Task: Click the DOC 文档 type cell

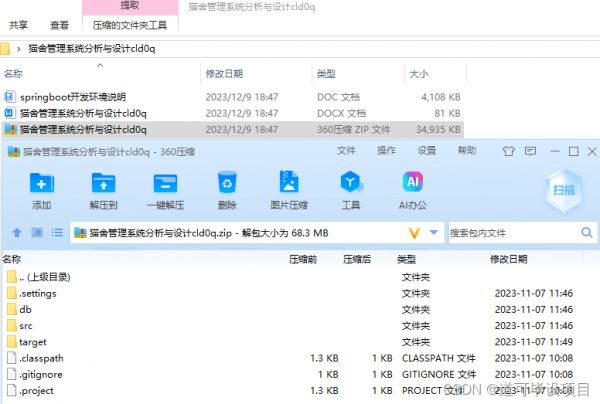Action: (x=338, y=97)
